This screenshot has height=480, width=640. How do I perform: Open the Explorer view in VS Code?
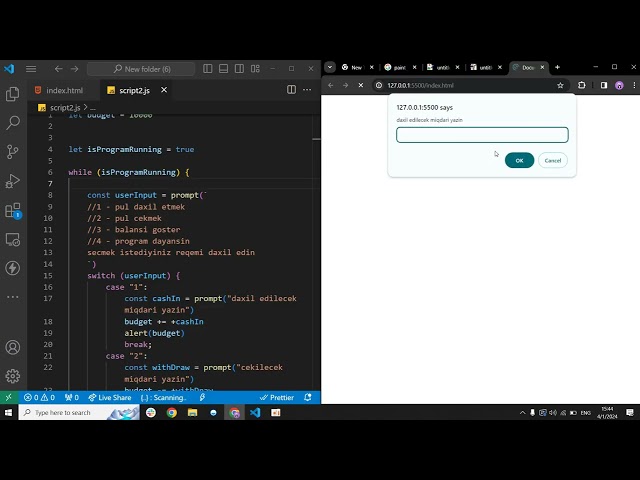pyautogui.click(x=13, y=94)
